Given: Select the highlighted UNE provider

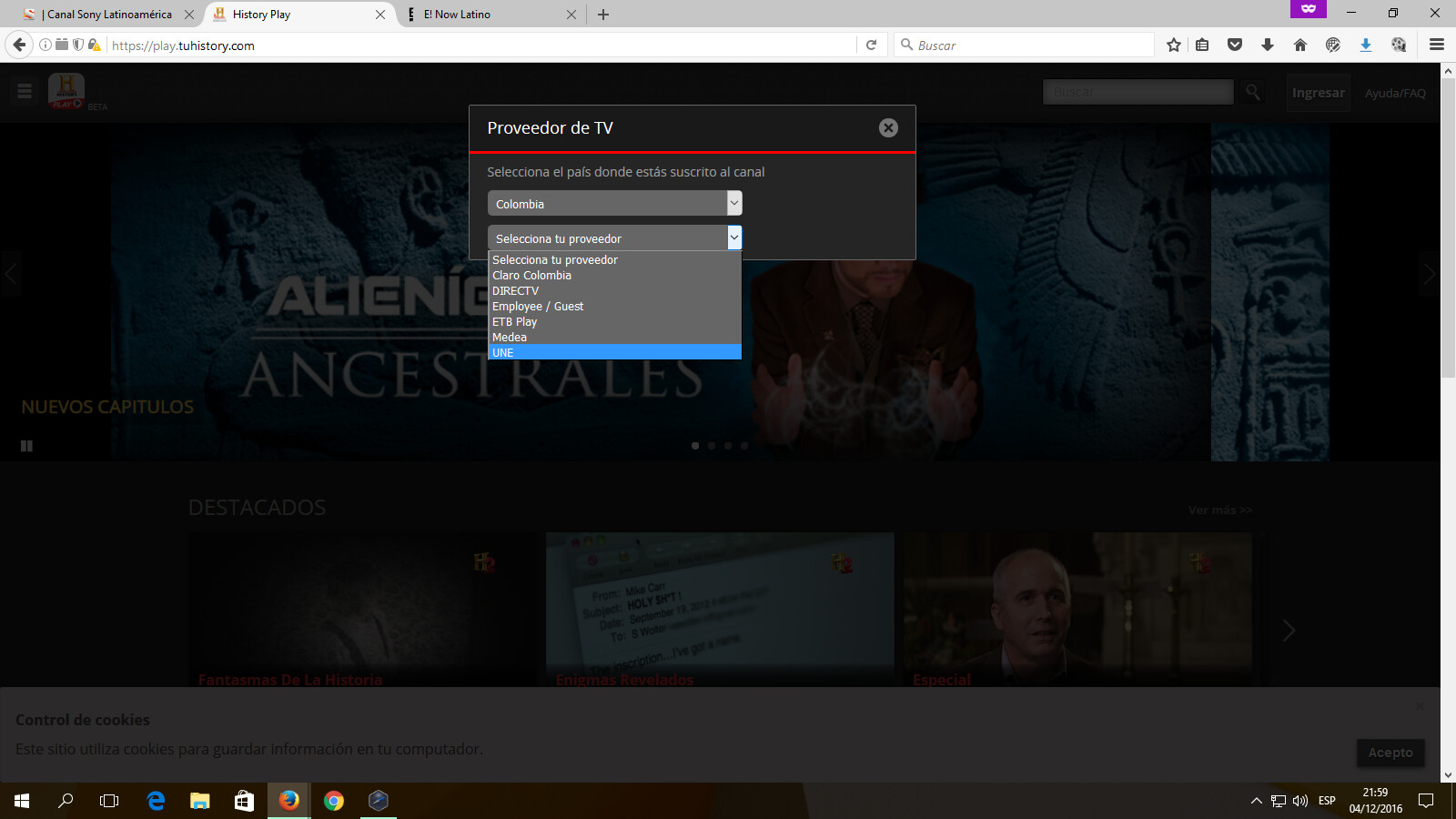Looking at the screenshot, I should pyautogui.click(x=615, y=353).
